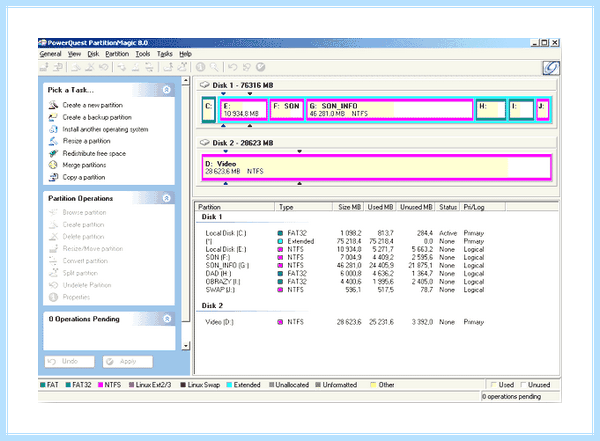Click the Resize a partition task link
This screenshot has height=441, width=600.
click(86, 141)
